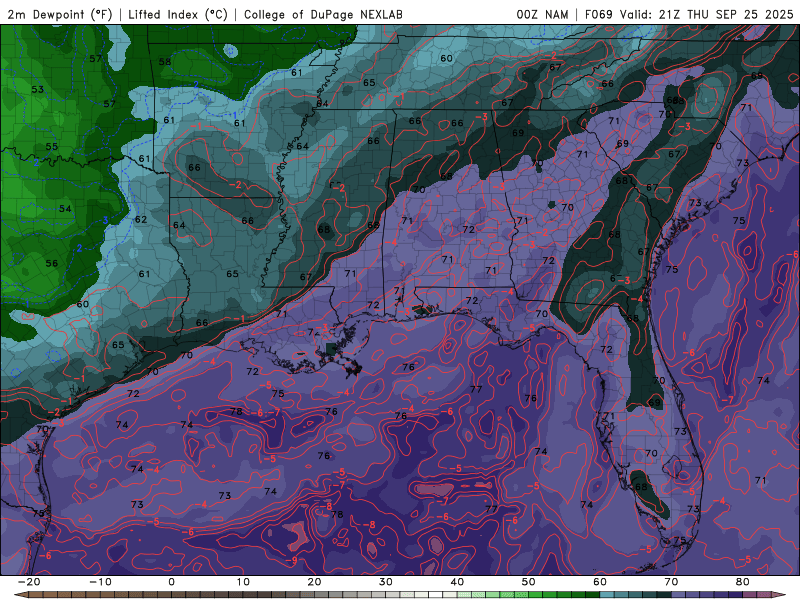This screenshot has width=800, height=600.
Task: Click the dewpoint value 55 on the map
Action: pos(52,146)
